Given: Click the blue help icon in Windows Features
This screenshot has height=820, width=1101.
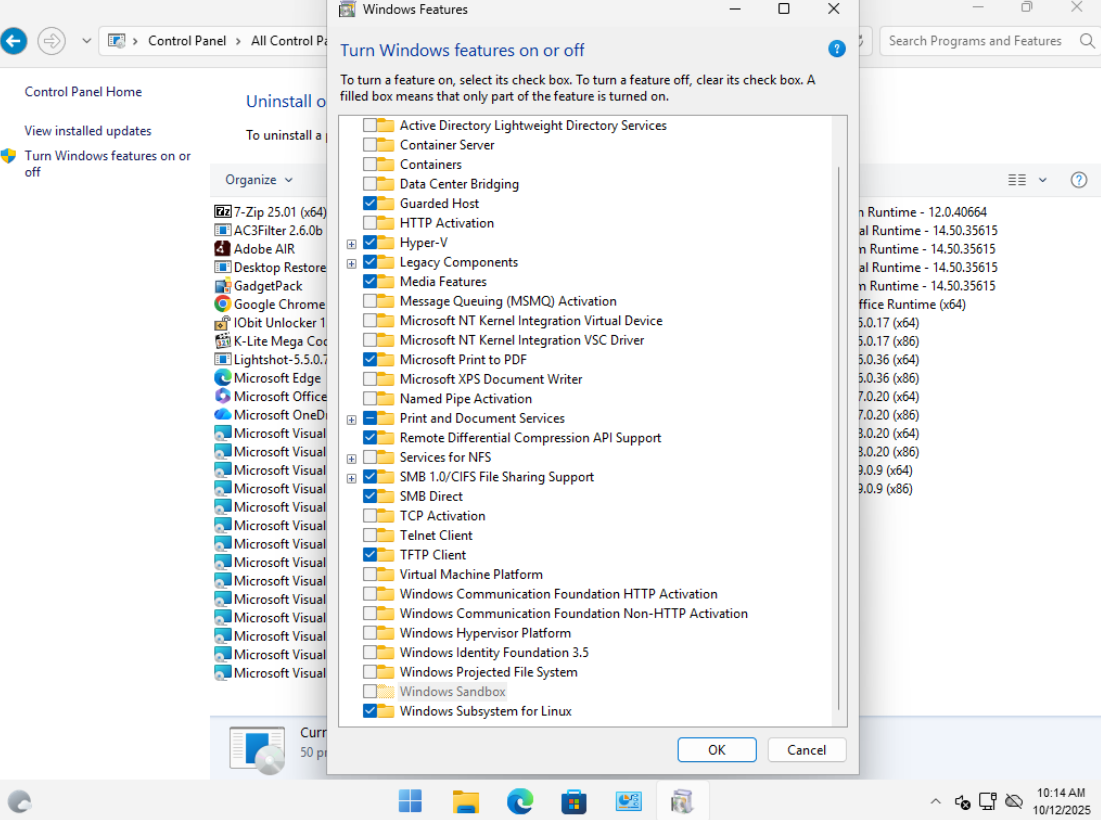Looking at the screenshot, I should tap(836, 49).
